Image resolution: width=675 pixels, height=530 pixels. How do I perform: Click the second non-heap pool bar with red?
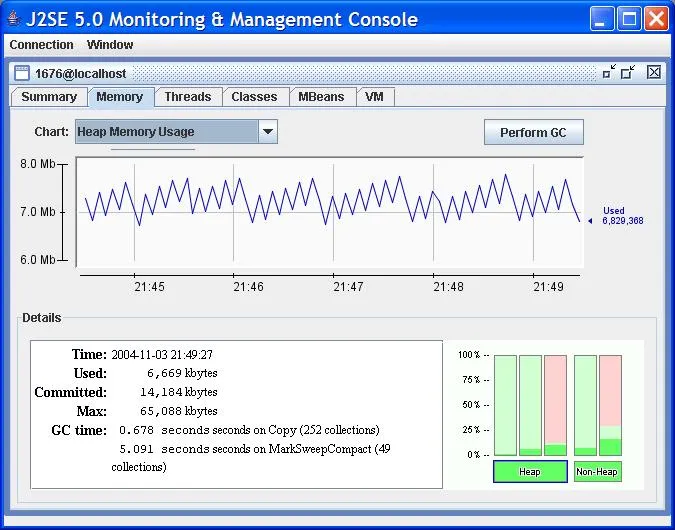[x=610, y=405]
